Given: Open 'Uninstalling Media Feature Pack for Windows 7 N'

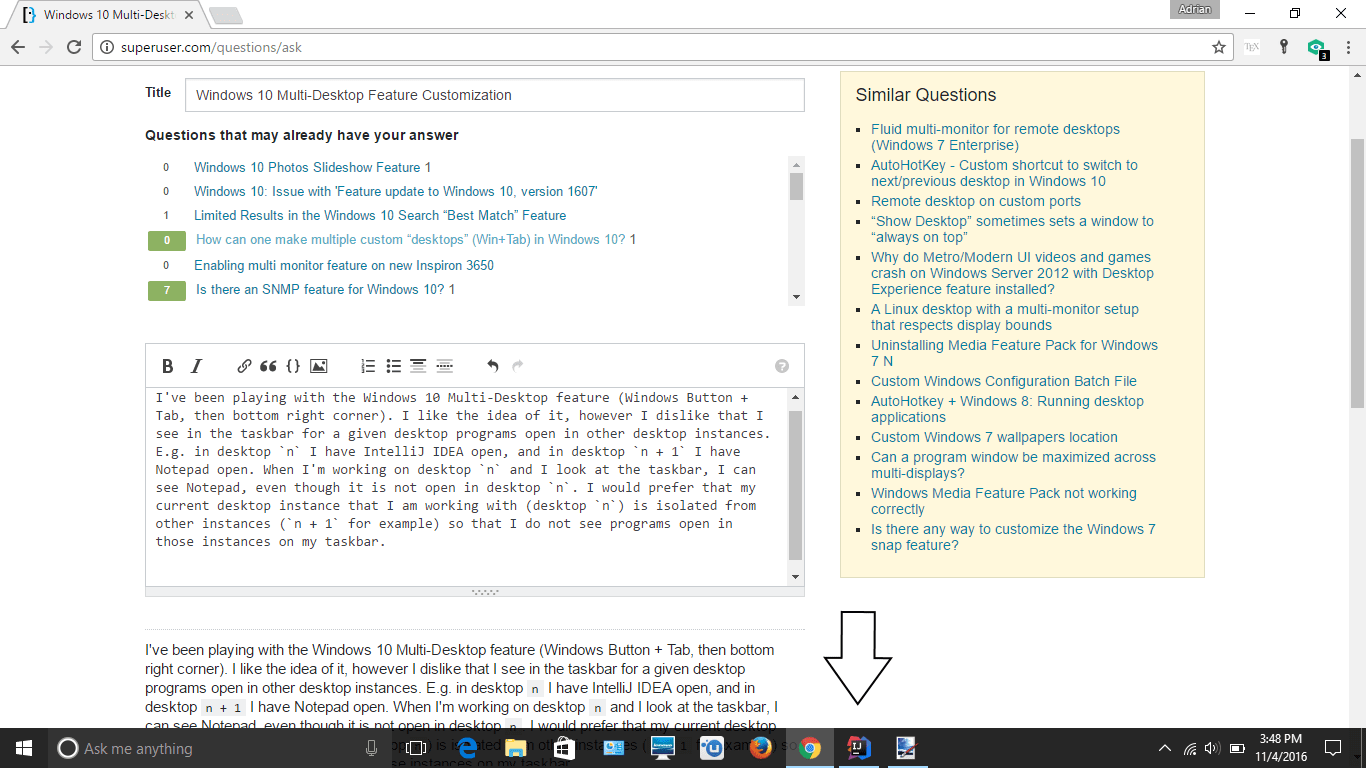Looking at the screenshot, I should [1014, 353].
